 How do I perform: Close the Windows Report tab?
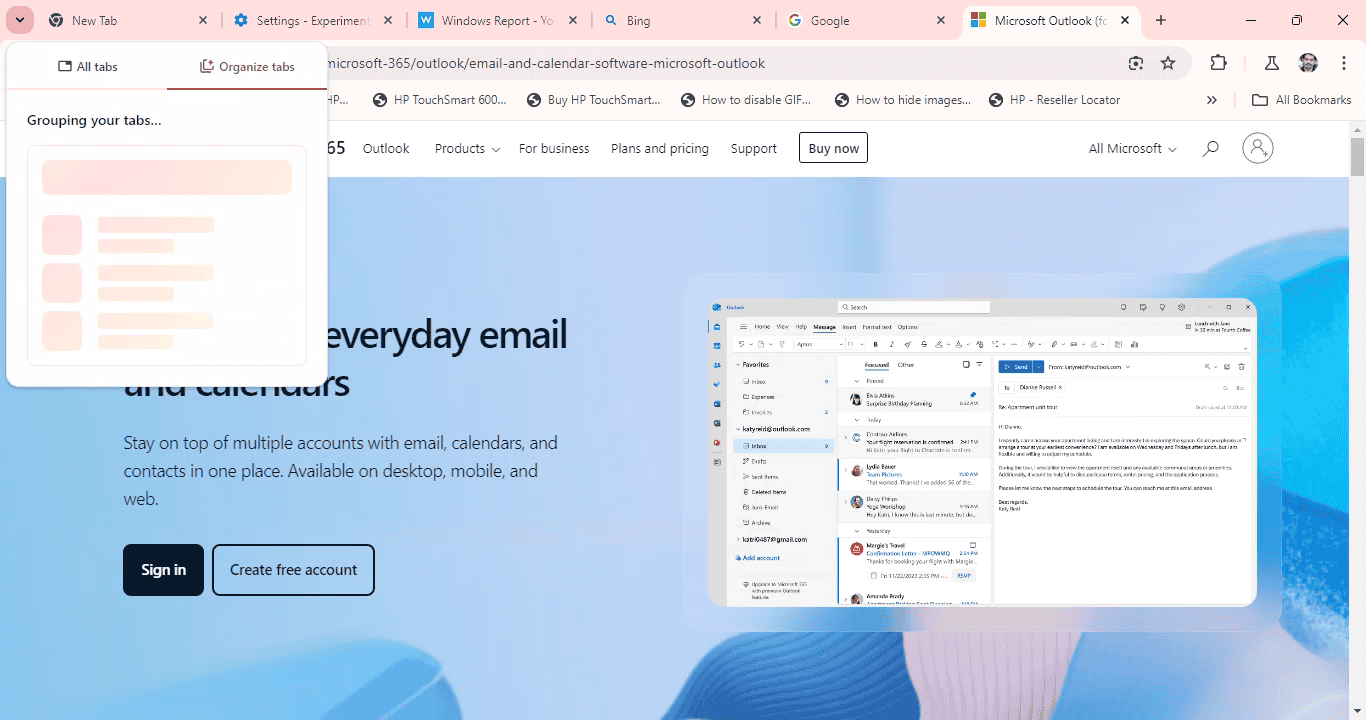pos(572,20)
